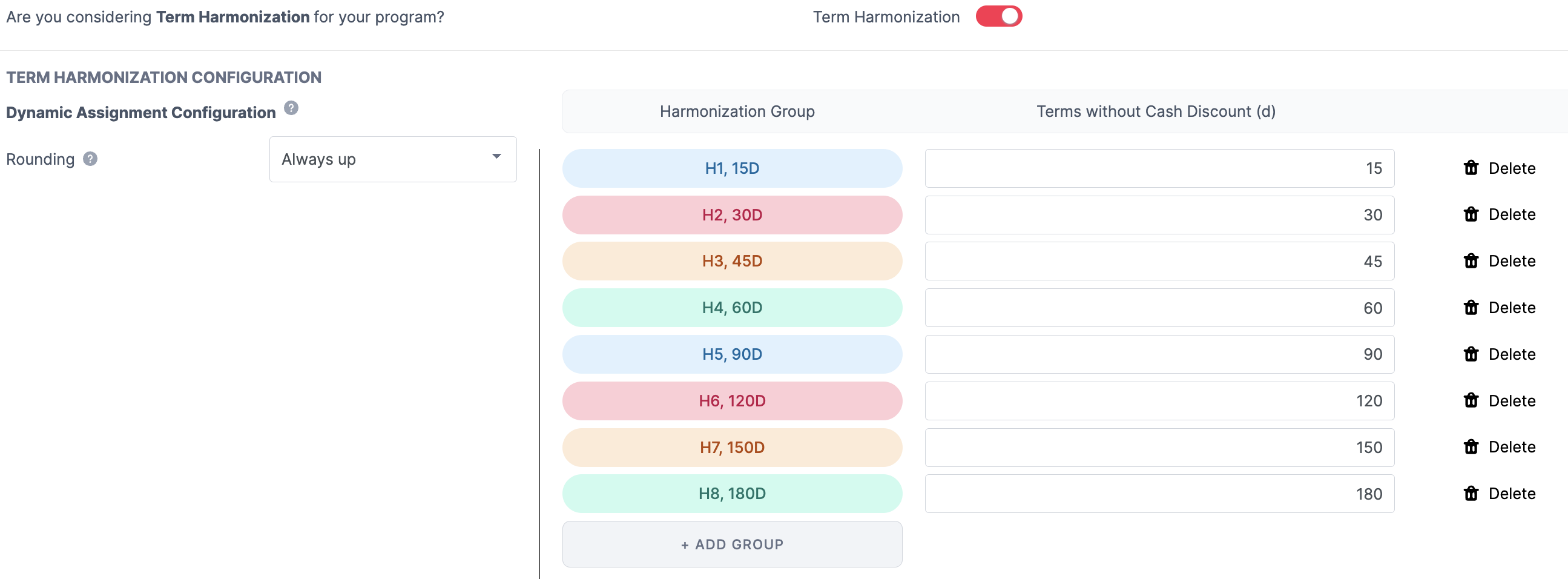Select the H1, 15D harmonization group pill
Viewport: 1568px width, 579px height.
pos(732,168)
